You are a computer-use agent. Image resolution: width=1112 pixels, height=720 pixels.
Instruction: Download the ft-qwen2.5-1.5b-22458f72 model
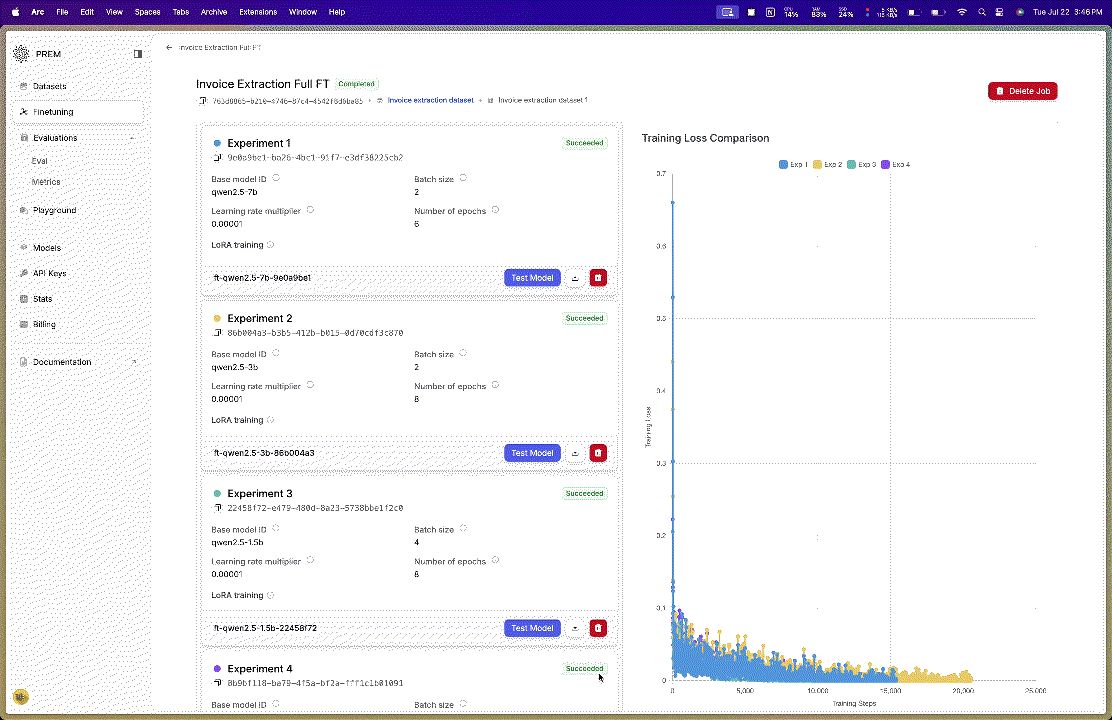575,628
